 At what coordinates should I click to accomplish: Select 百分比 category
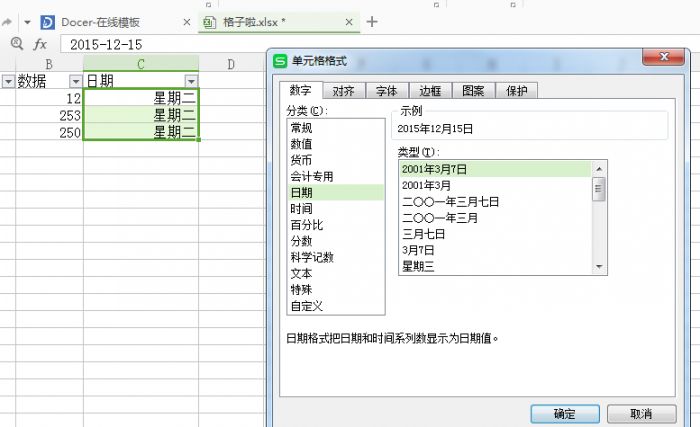(336, 225)
